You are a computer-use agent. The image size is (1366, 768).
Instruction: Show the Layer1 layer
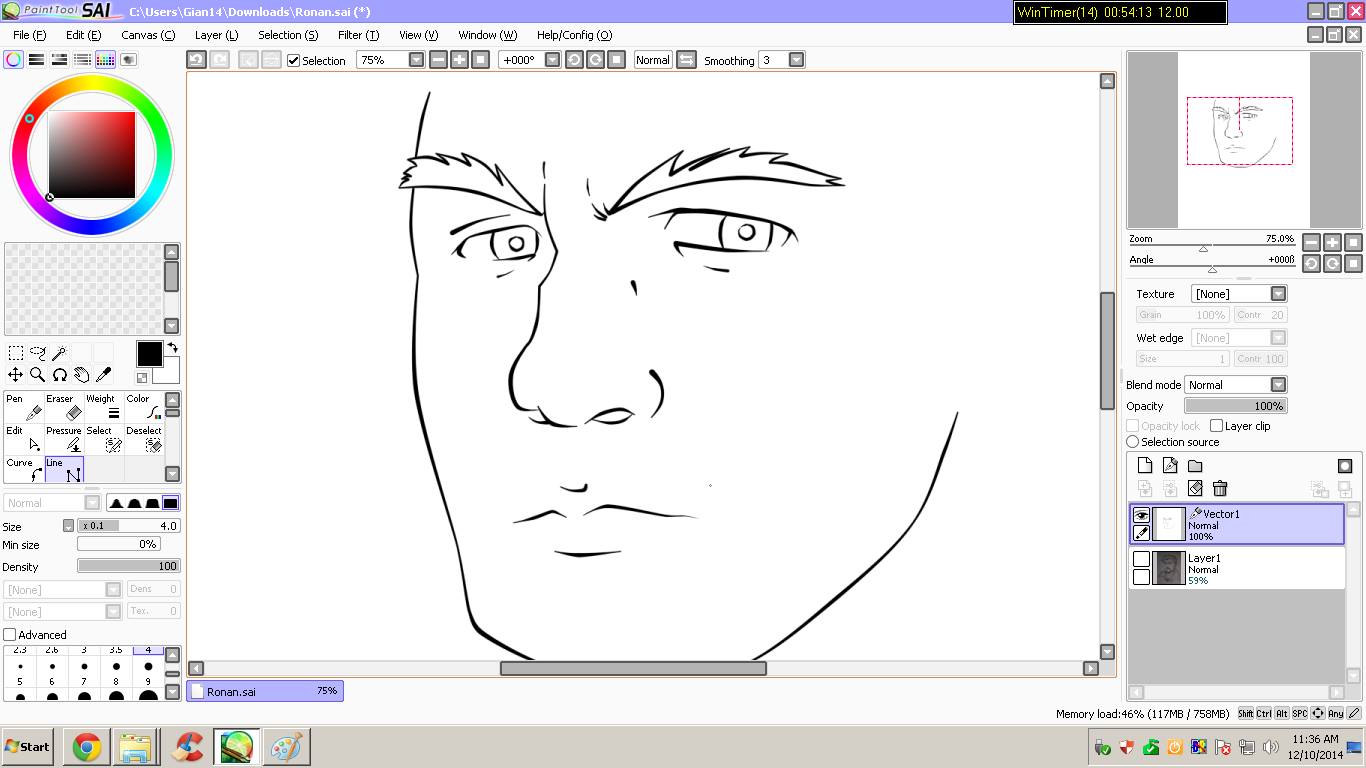pos(1141,559)
